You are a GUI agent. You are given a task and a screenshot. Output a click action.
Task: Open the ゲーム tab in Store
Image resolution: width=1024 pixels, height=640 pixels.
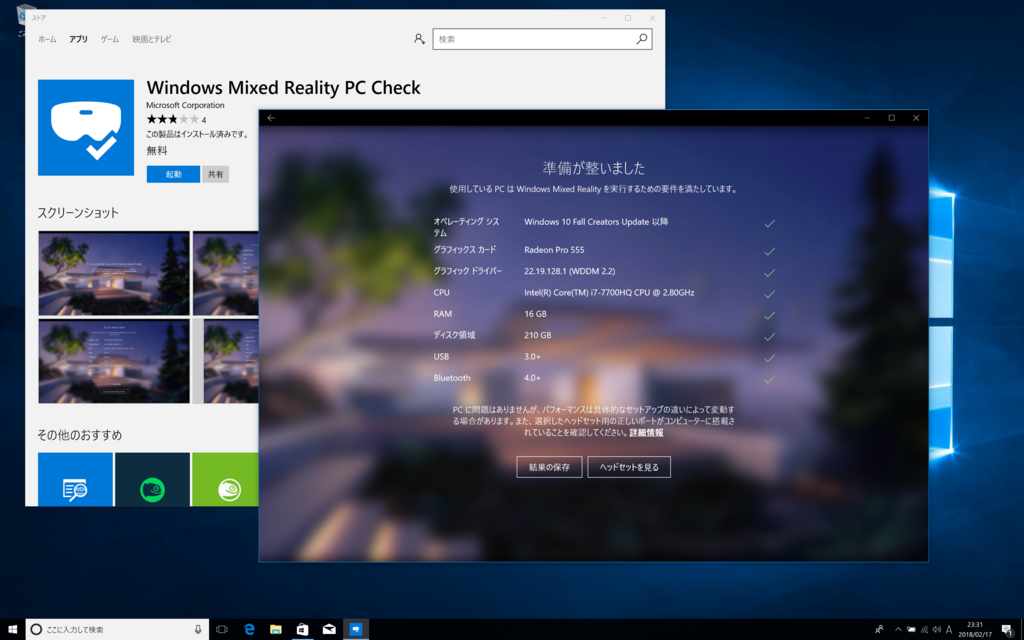click(110, 39)
